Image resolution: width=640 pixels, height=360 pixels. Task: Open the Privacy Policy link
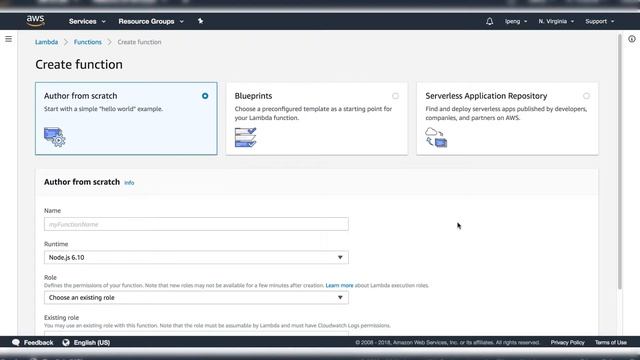(x=567, y=342)
